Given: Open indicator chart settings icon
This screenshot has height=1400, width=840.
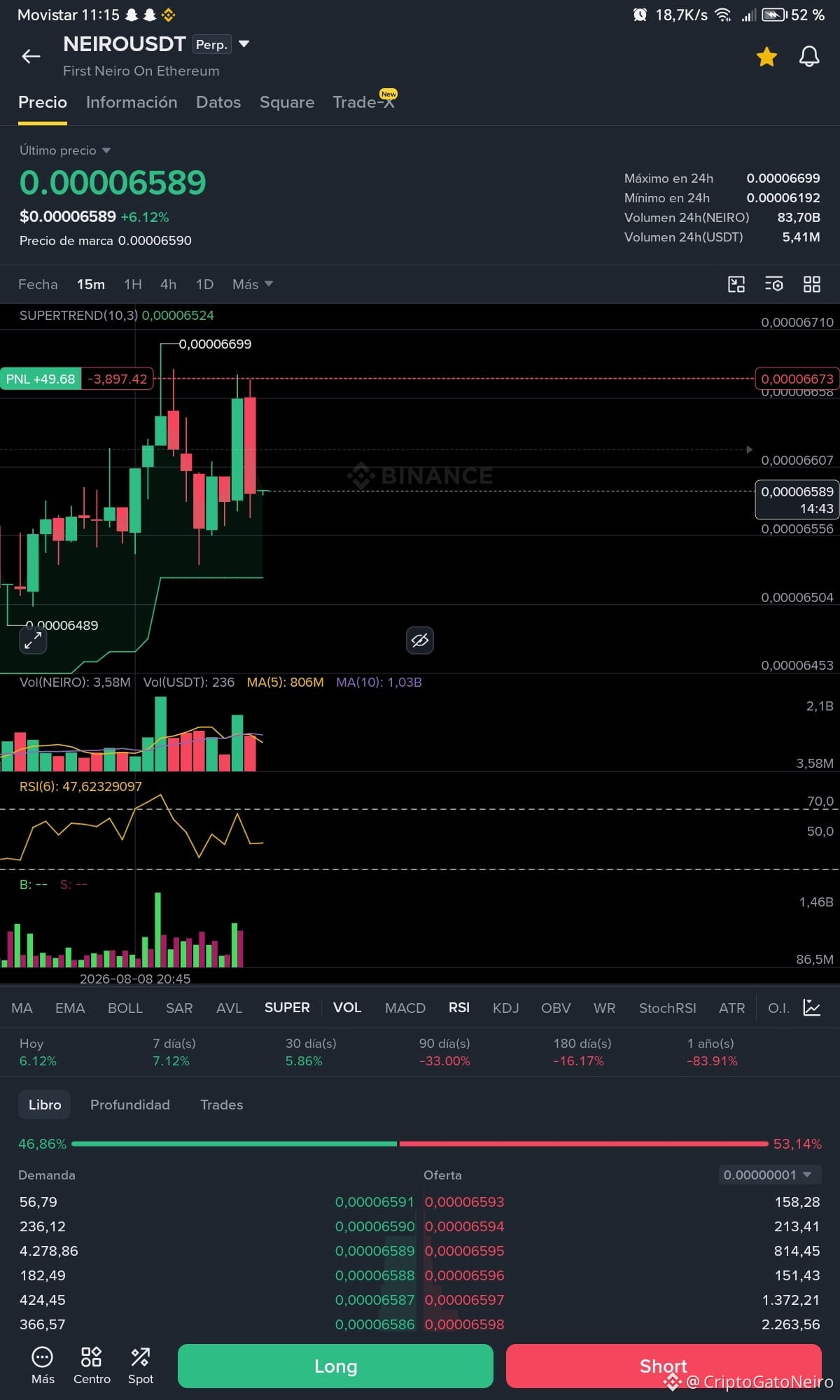Looking at the screenshot, I should pyautogui.click(x=812, y=1008).
